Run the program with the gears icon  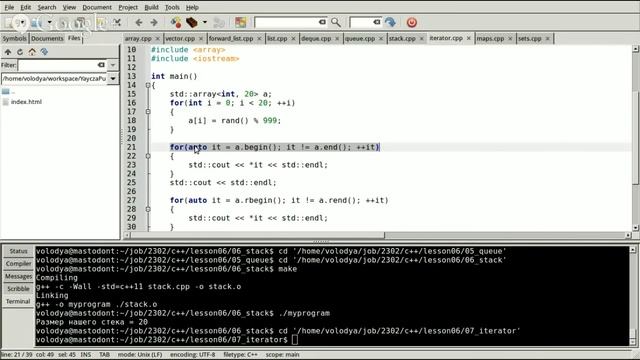point(219,22)
